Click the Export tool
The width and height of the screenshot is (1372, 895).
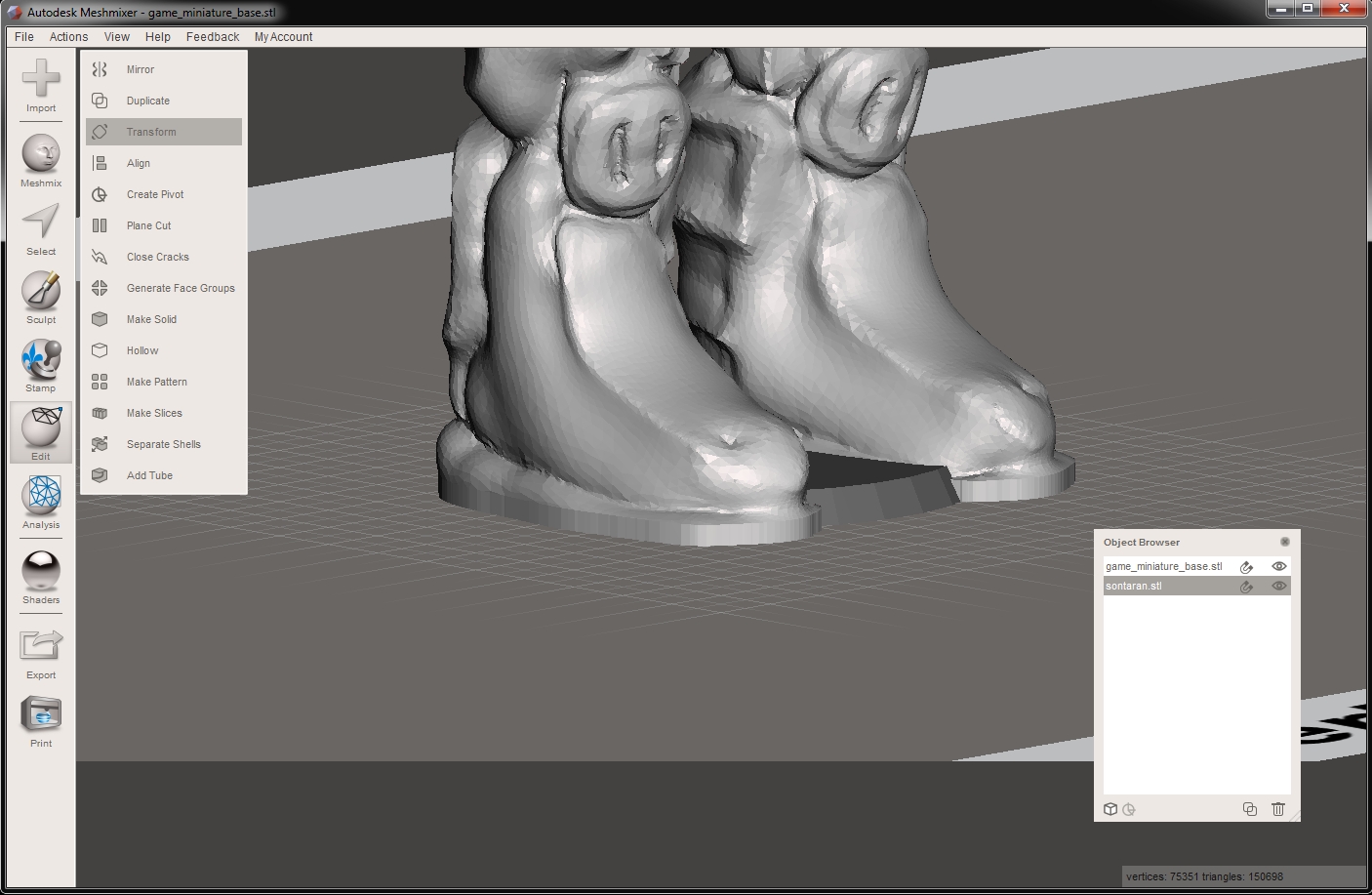click(41, 654)
